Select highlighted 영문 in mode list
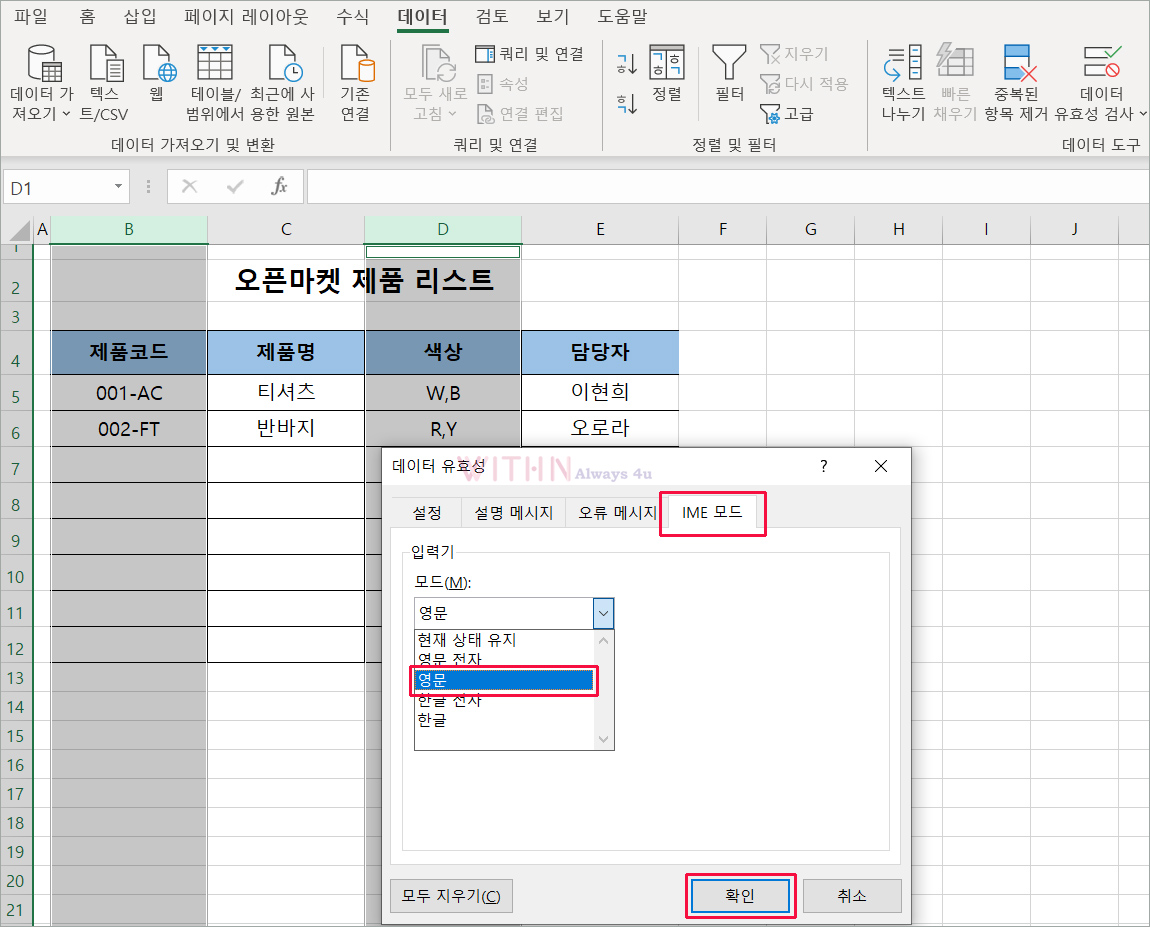The image size is (1150, 927). 505,680
